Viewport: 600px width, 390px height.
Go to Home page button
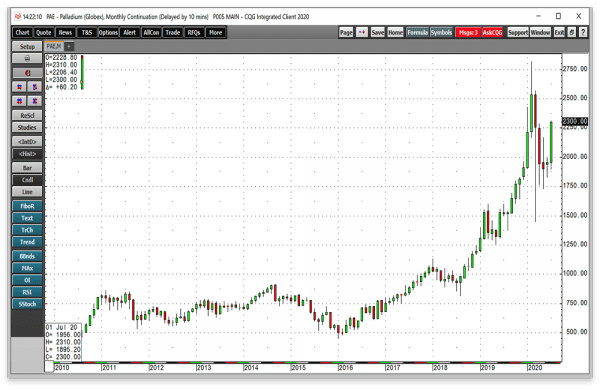point(395,33)
